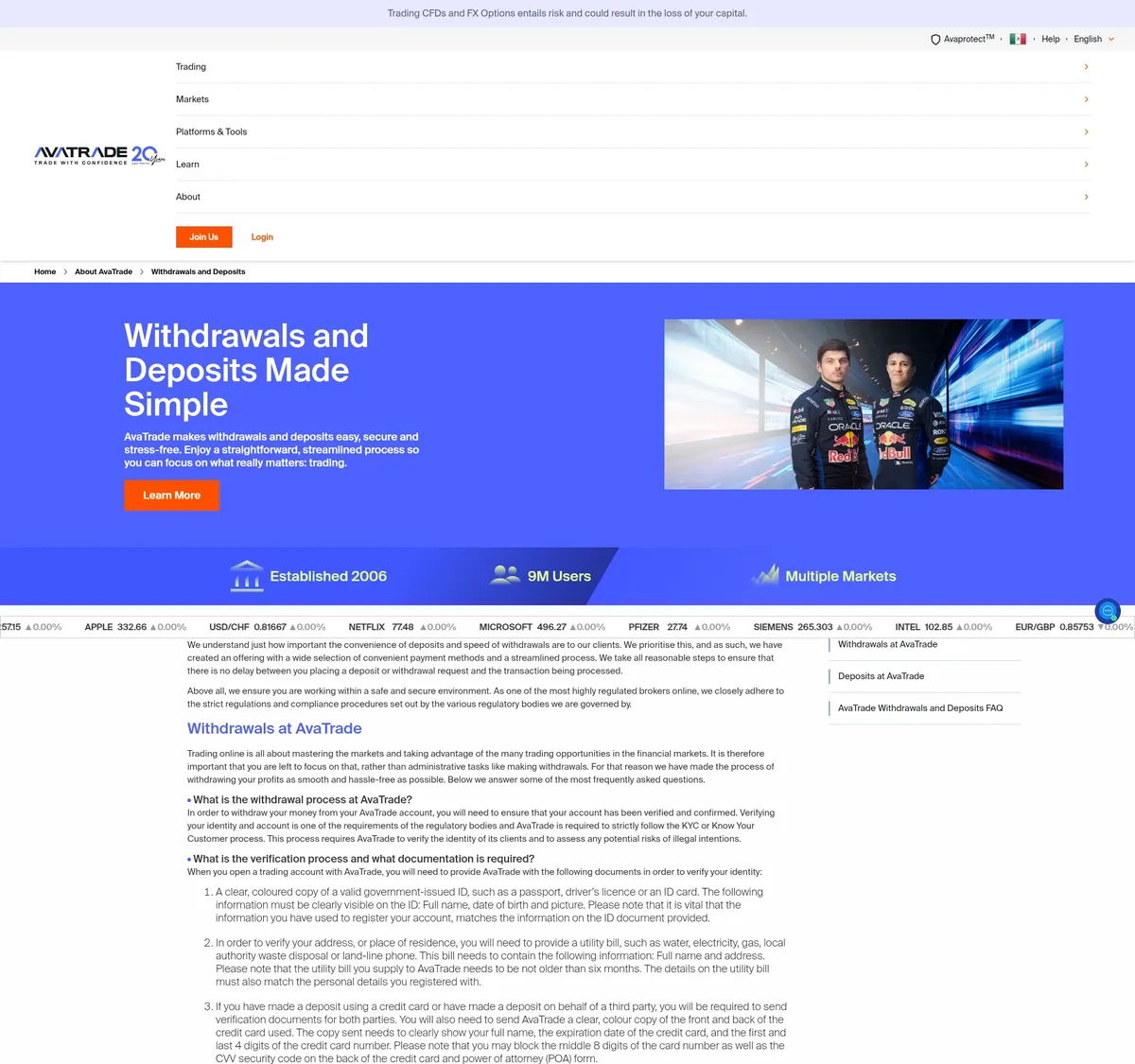Click the PFIZER 27.74 ticker entry
Image resolution: width=1135 pixels, height=1064 pixels.
[x=679, y=627]
